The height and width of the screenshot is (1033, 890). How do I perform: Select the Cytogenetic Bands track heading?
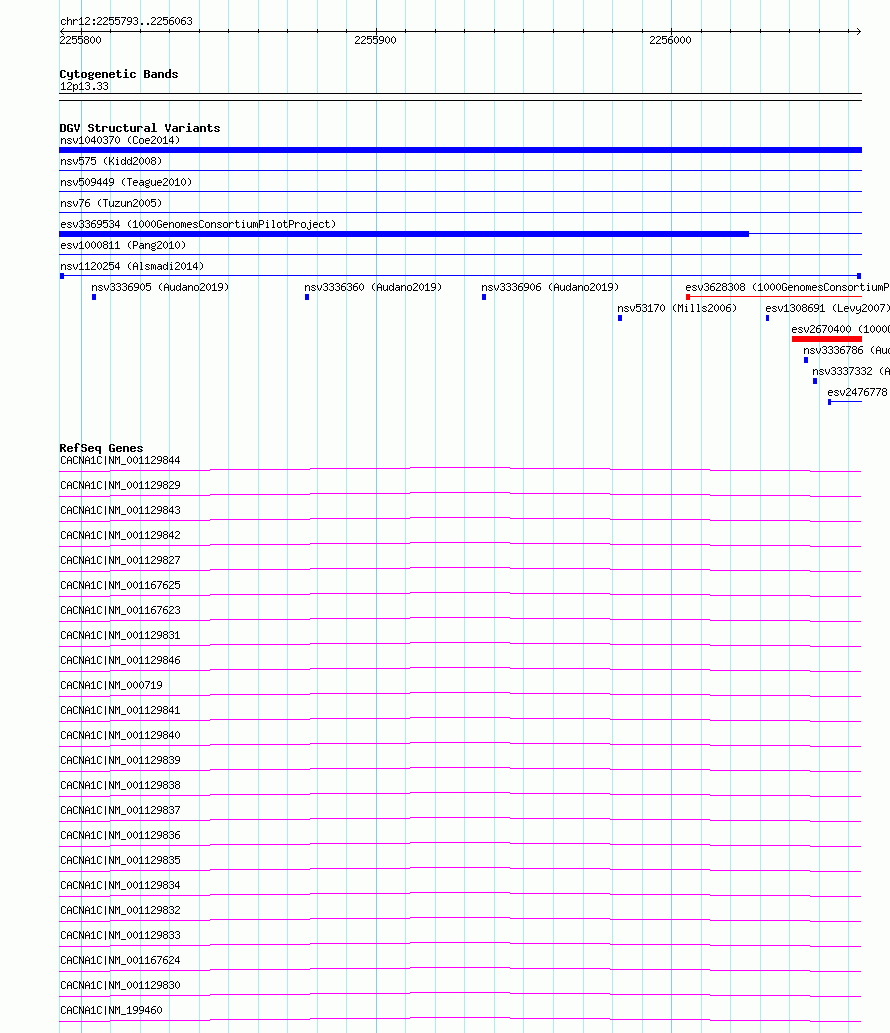119,74
